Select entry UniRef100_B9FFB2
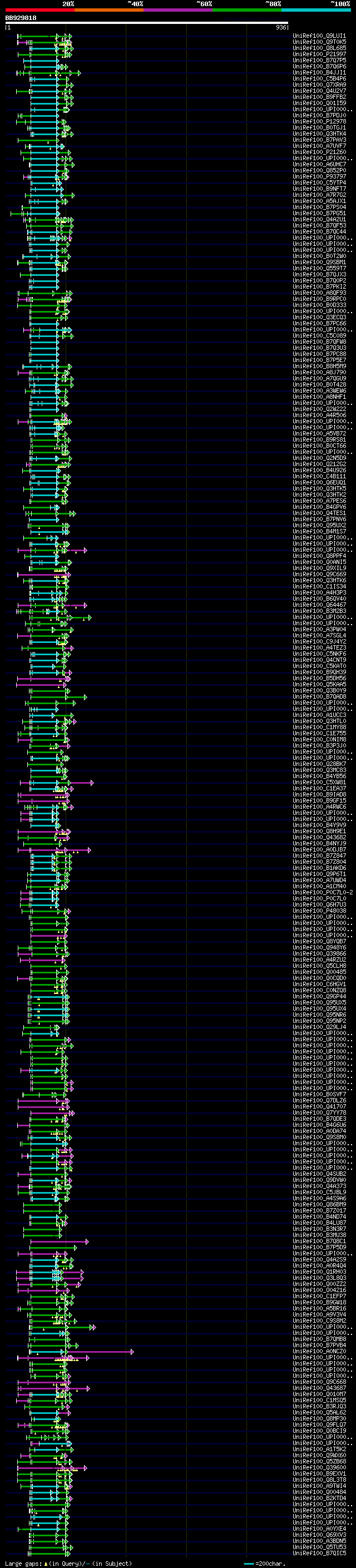 click(319, 97)
